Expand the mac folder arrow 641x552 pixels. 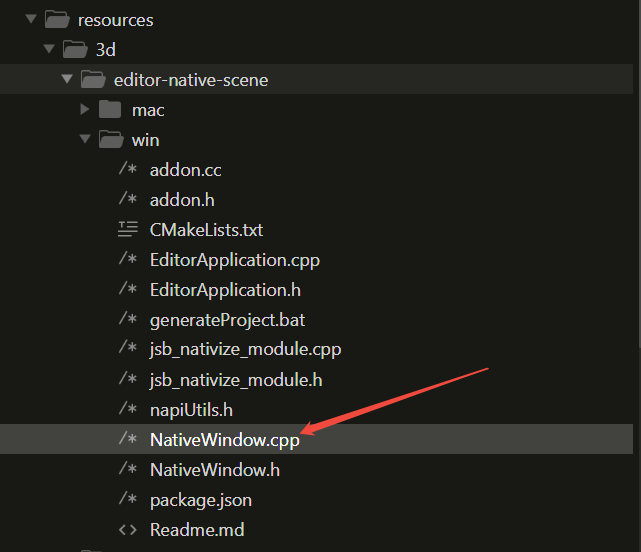point(85,109)
